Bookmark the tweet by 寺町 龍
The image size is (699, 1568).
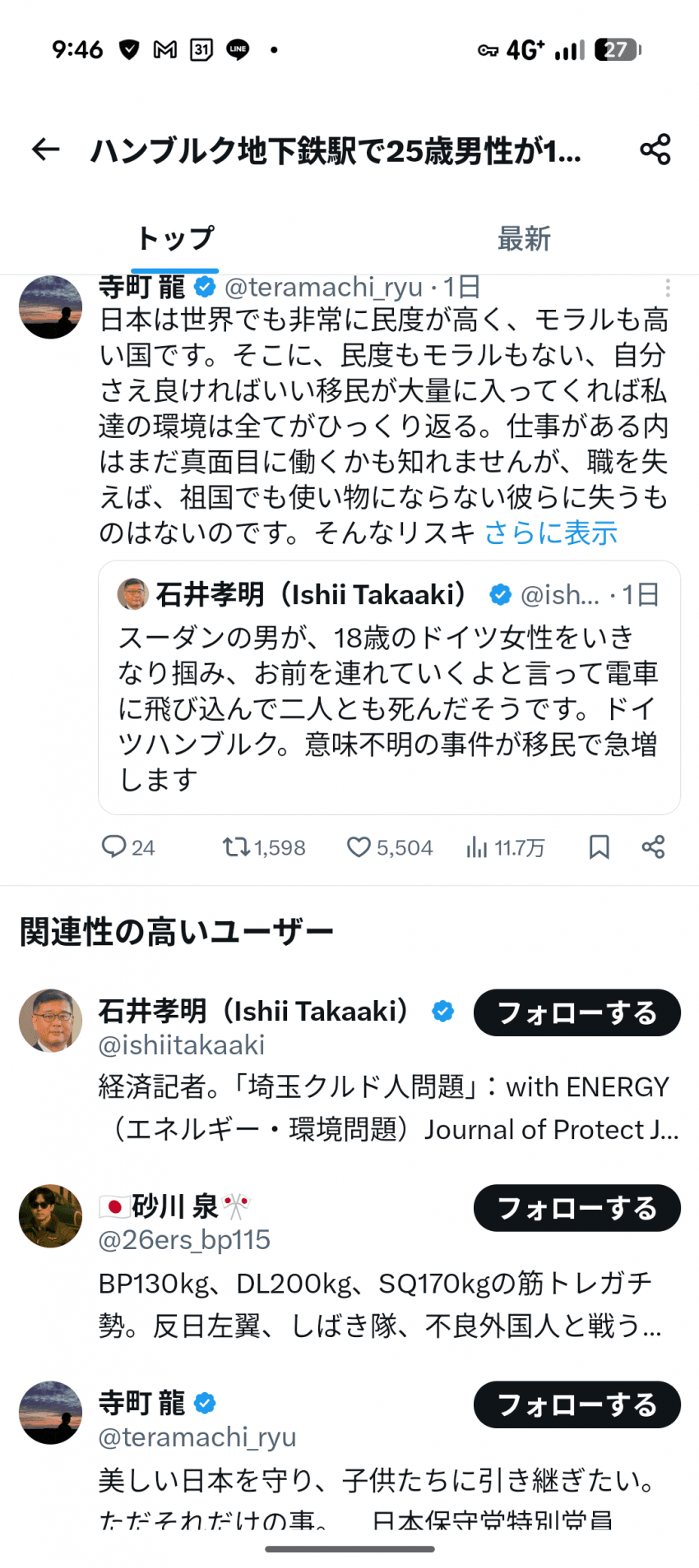599,846
